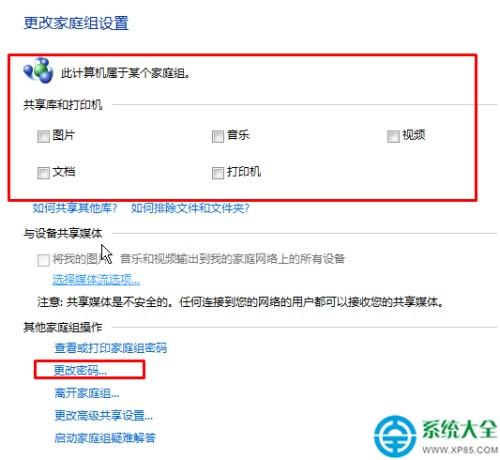Enable the 图片 sharing checkbox
The image size is (500, 460).
[43, 136]
